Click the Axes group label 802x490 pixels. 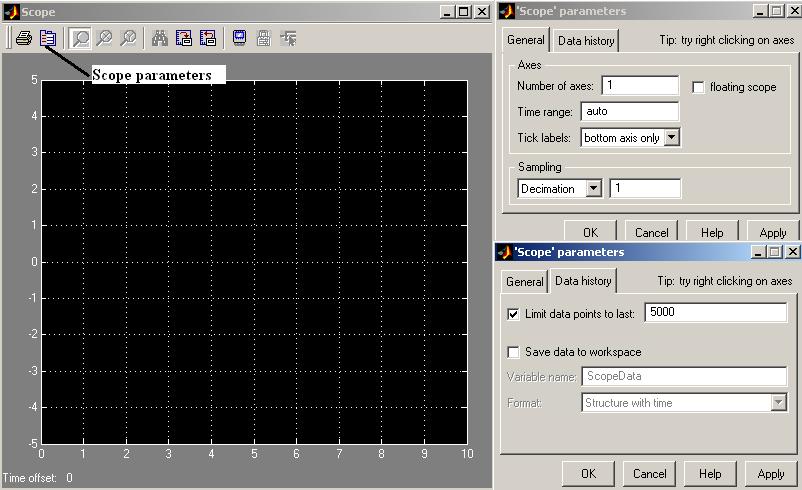point(529,65)
